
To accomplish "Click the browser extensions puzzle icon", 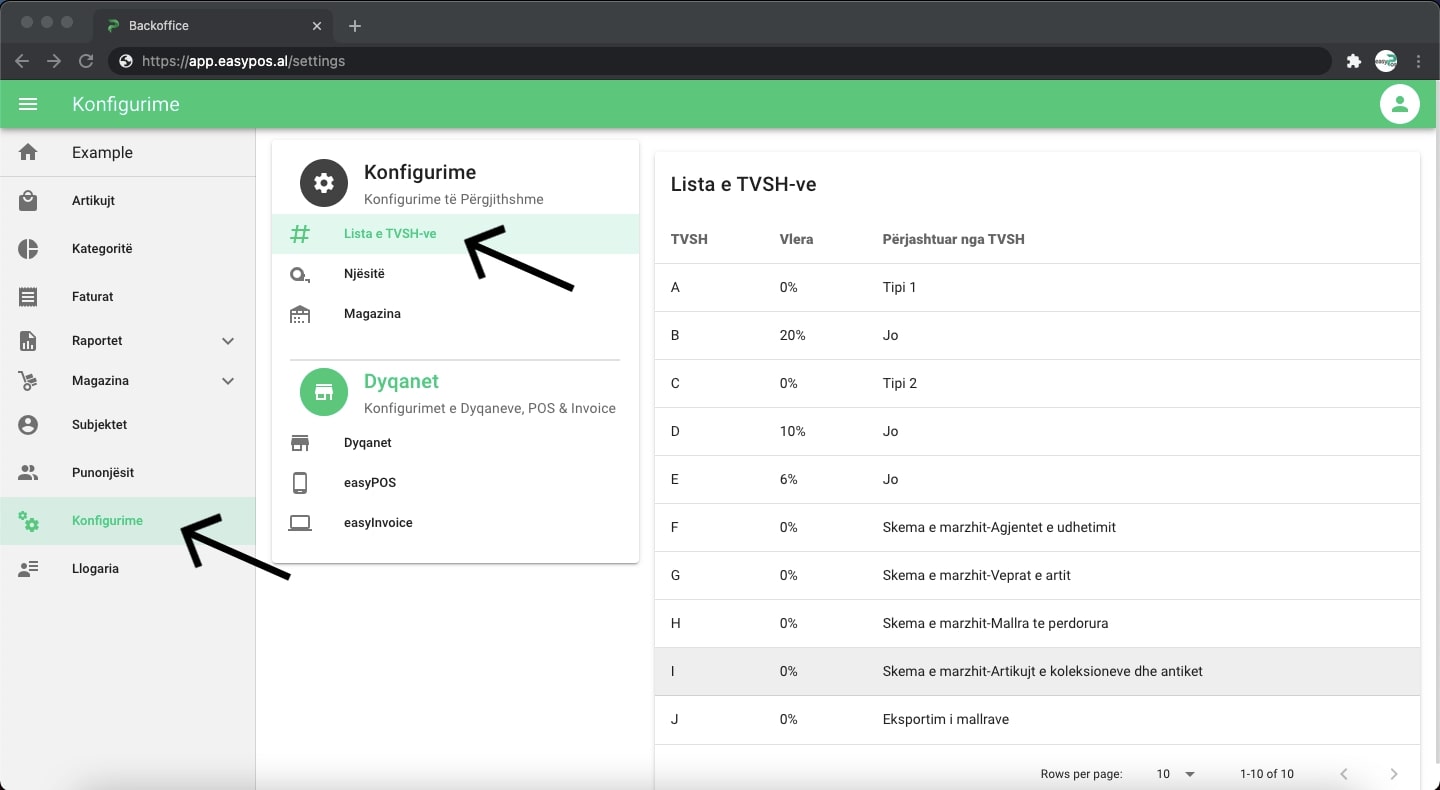I will point(1353,61).
